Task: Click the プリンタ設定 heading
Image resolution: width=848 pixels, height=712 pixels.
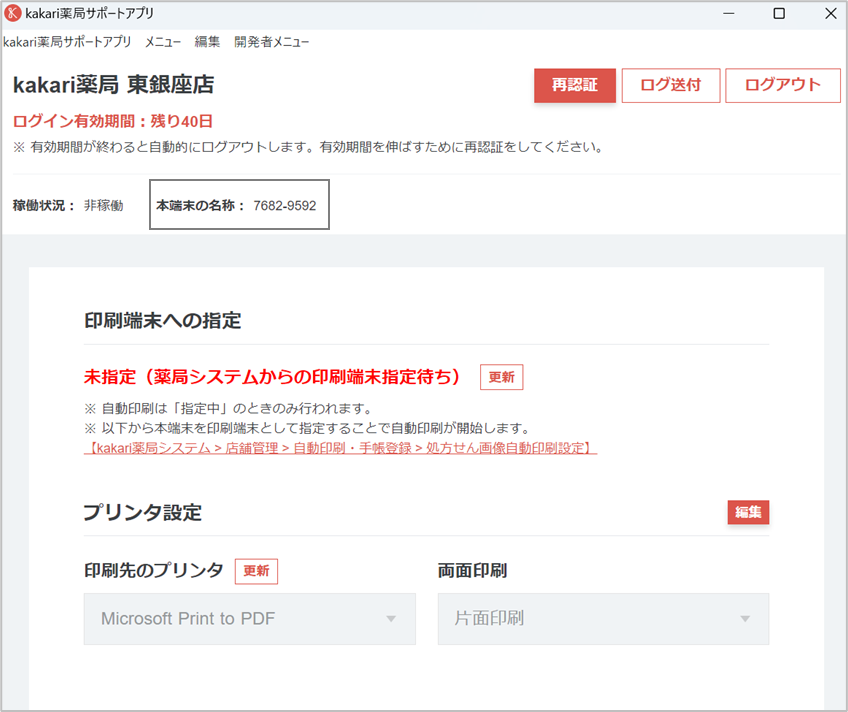Action: [x=143, y=512]
